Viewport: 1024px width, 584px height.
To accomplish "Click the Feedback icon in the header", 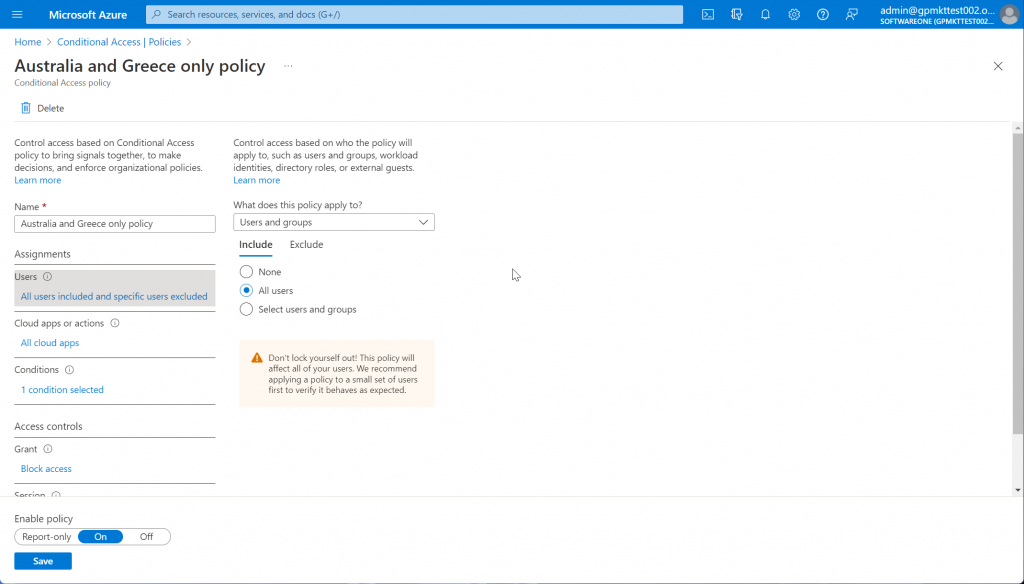I will coord(852,14).
